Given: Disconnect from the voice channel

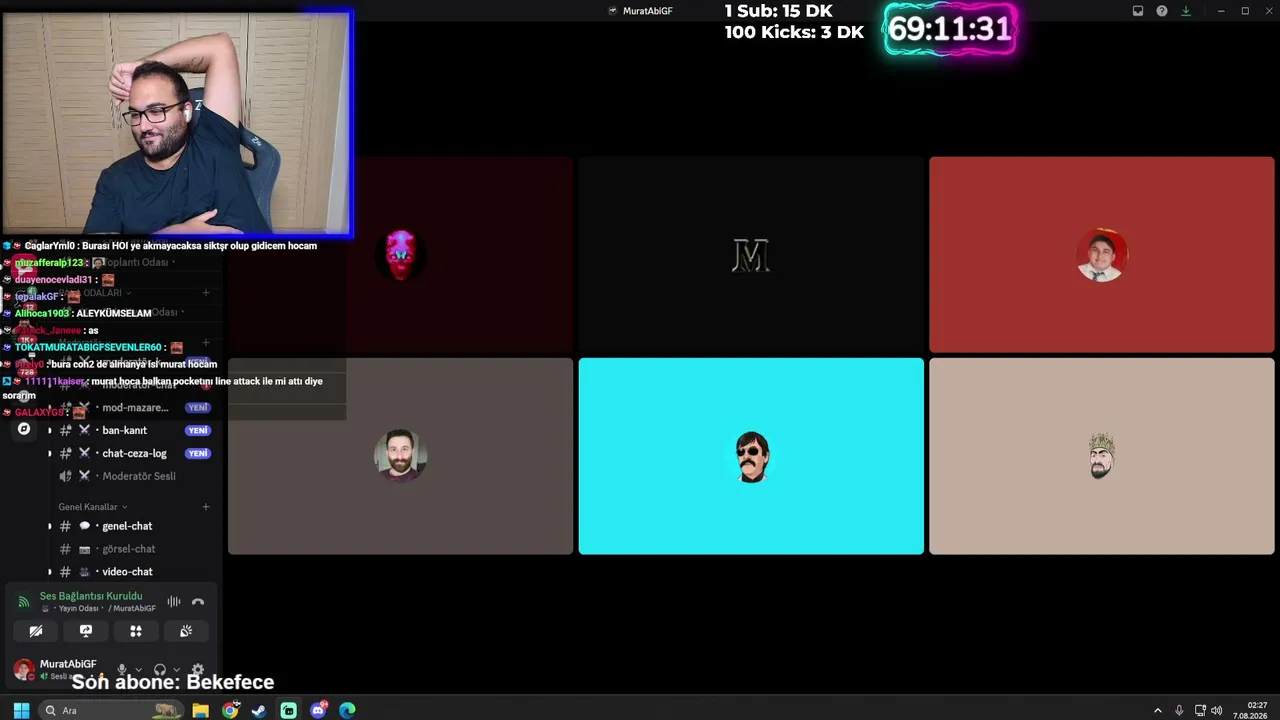Looking at the screenshot, I should (198, 601).
